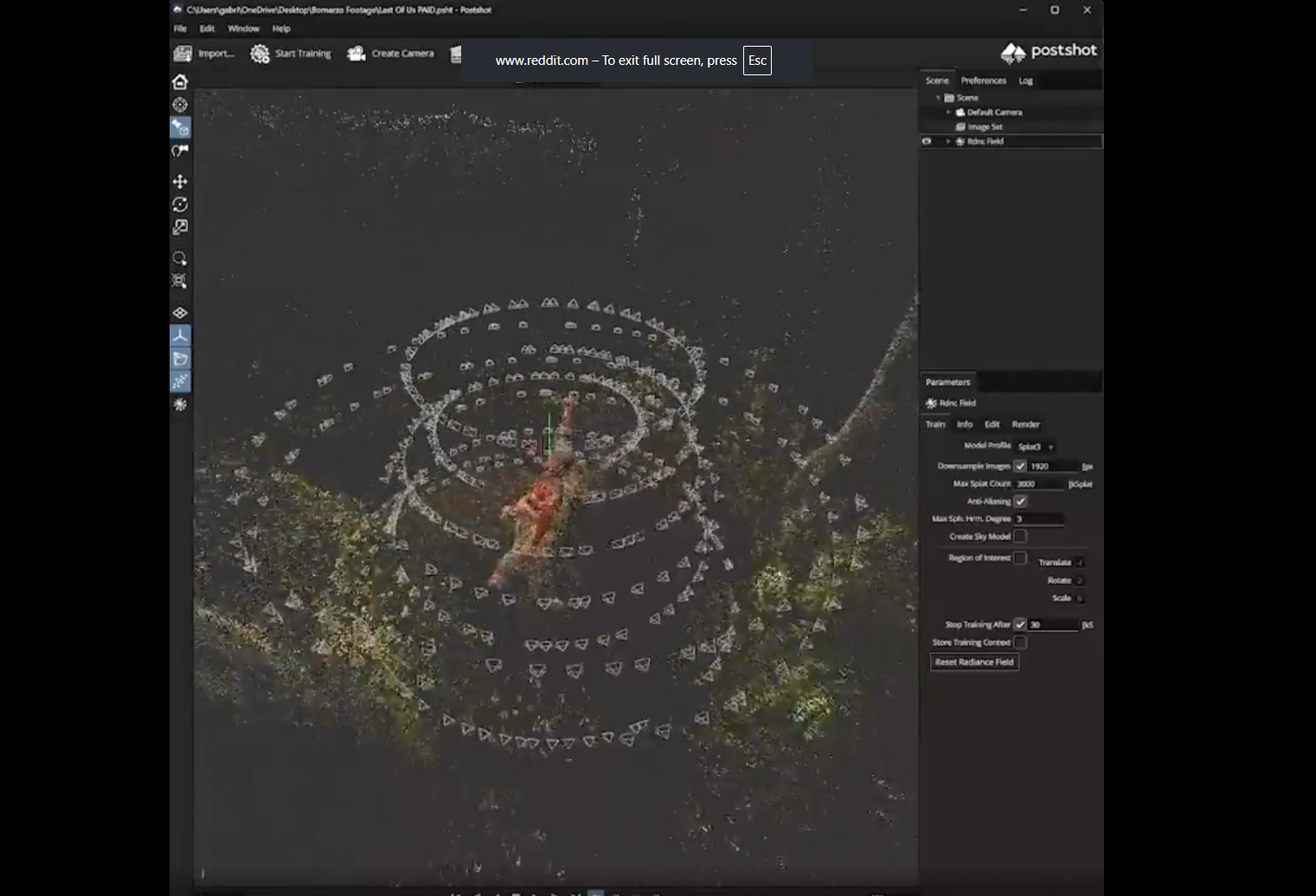Toggle the axes display icon
The height and width of the screenshot is (896, 1316).
point(180,336)
